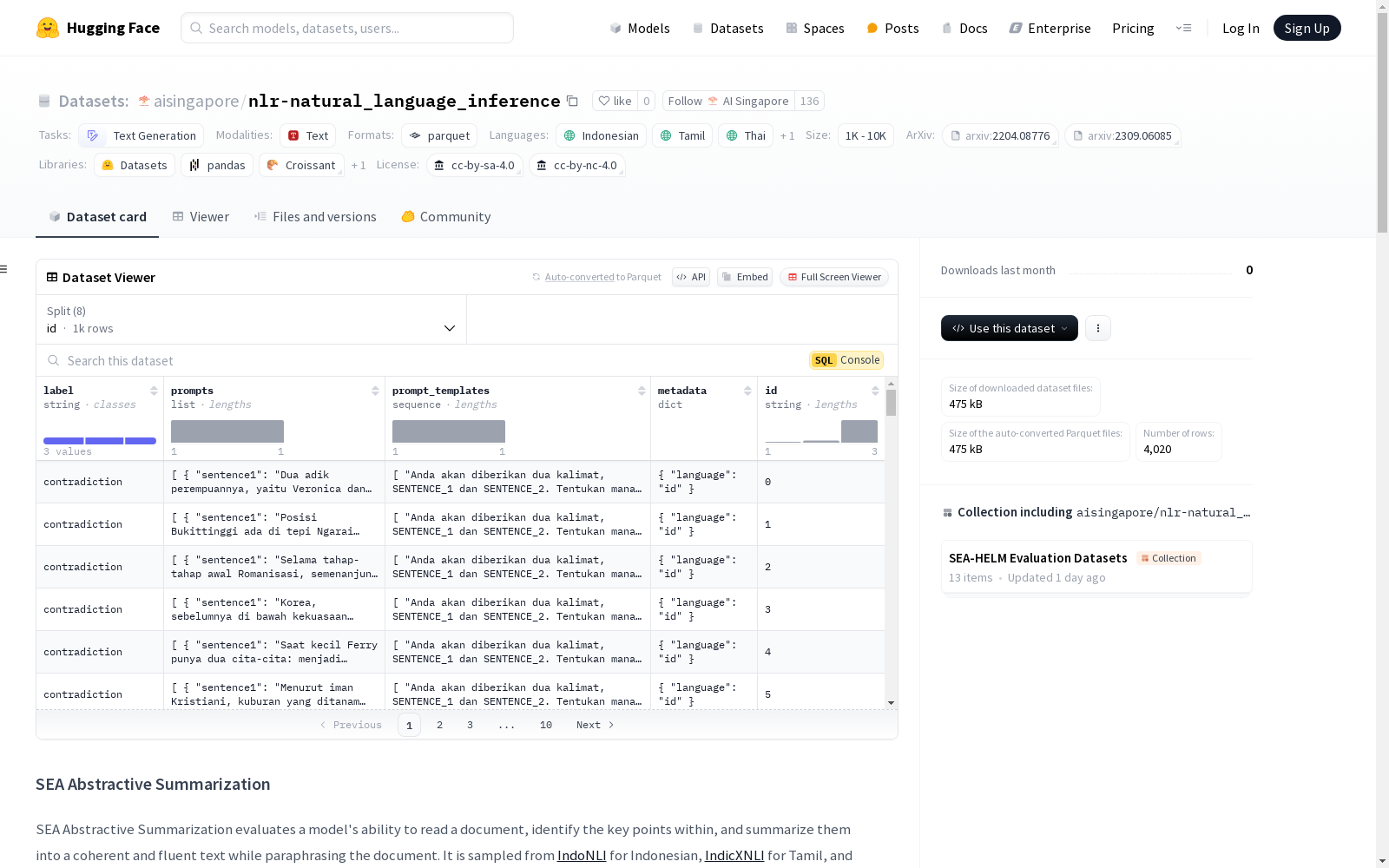
Task: Click the three-dot more options button
Action: [1098, 328]
